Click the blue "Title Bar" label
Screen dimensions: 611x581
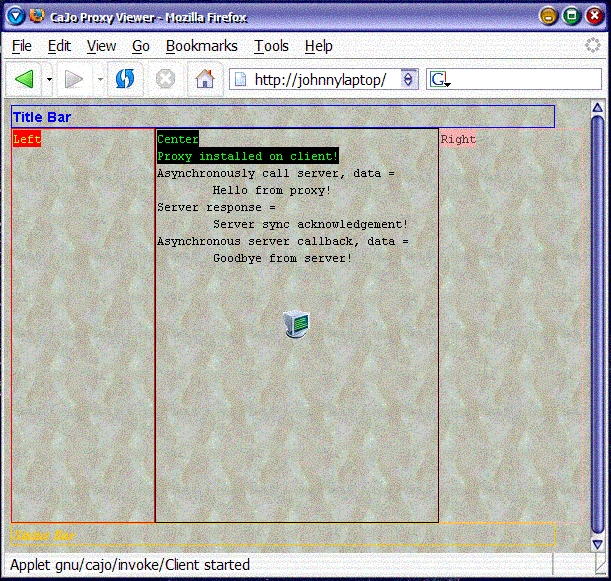point(42,117)
